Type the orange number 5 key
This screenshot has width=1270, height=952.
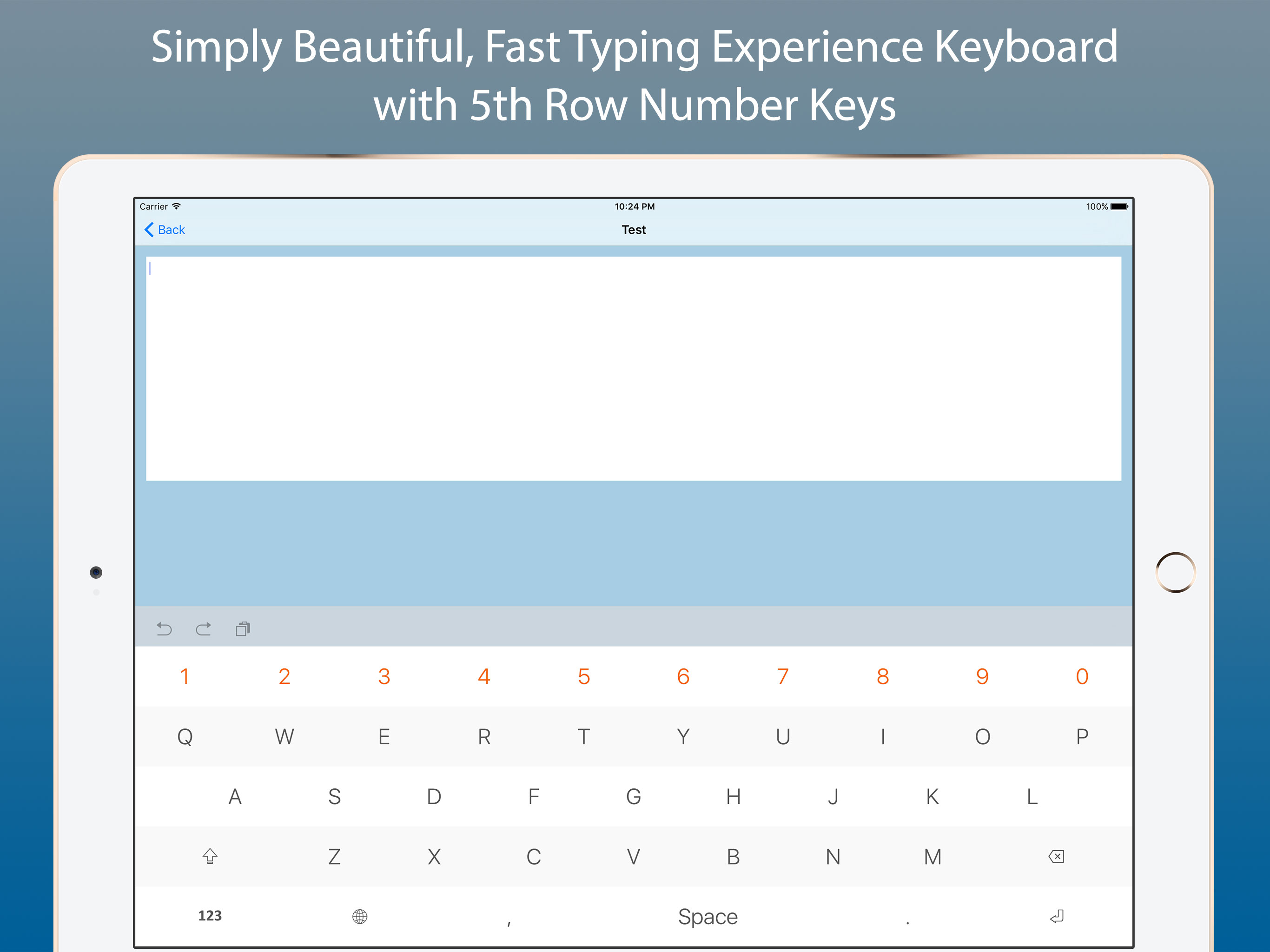point(583,676)
